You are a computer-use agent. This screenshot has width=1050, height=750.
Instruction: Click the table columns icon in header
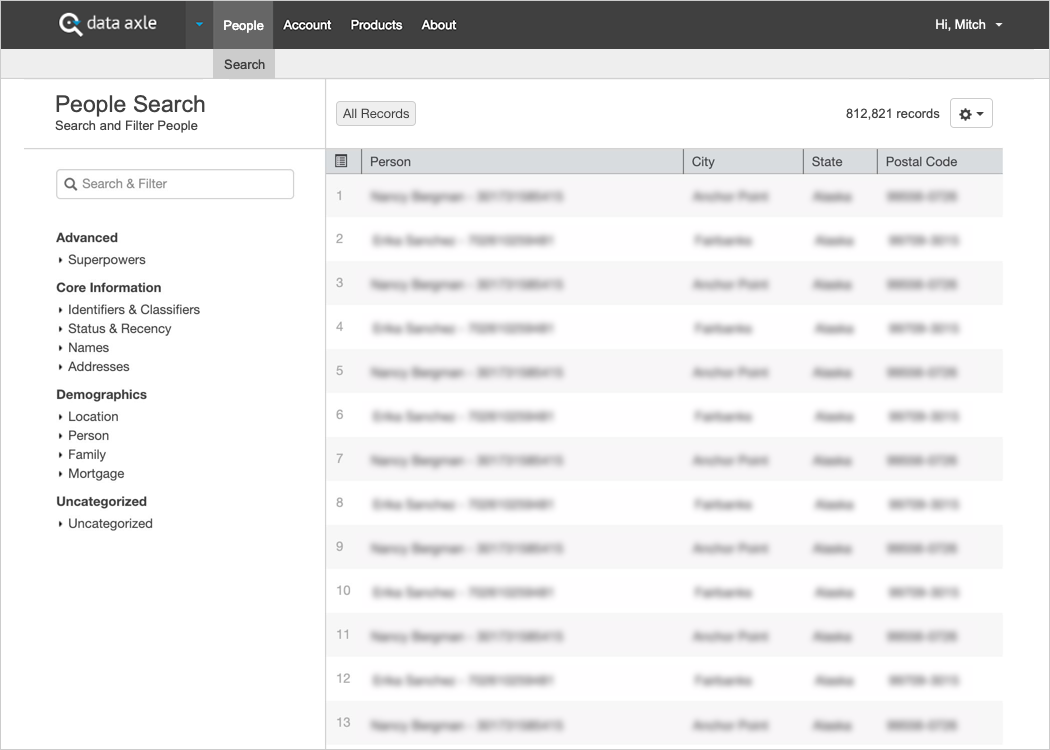pyautogui.click(x=342, y=161)
